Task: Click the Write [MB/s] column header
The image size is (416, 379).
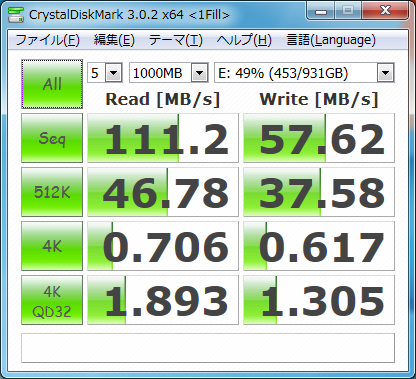Action: pyautogui.click(x=319, y=99)
